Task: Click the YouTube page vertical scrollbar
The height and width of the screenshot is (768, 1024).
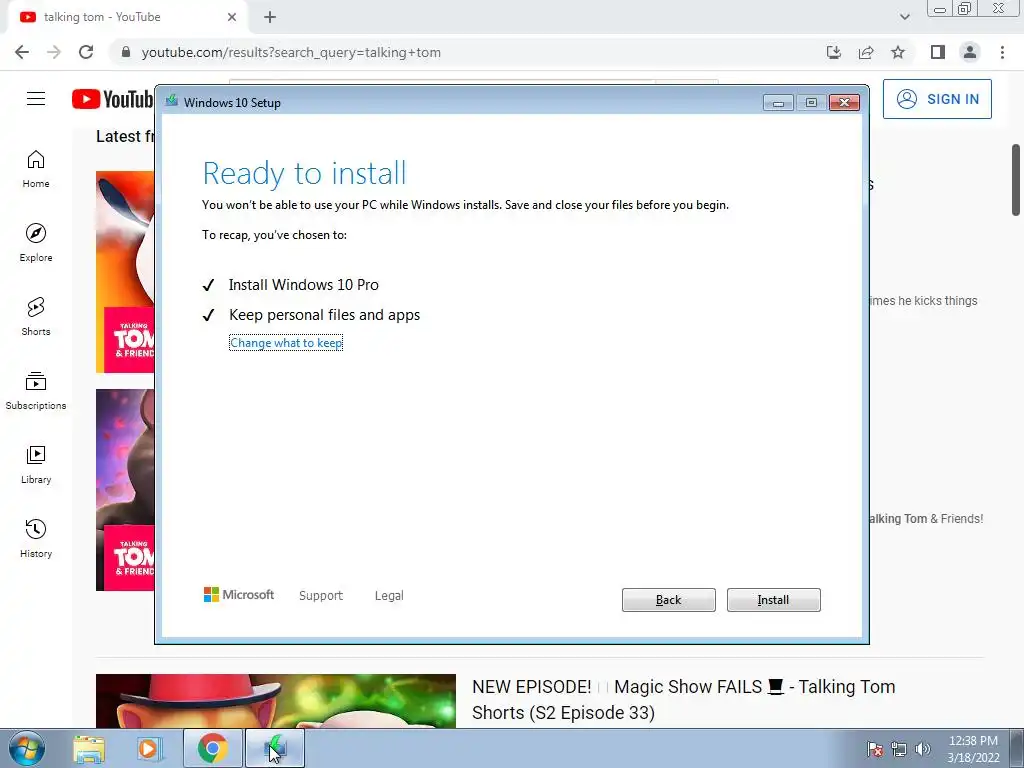Action: tap(1016, 180)
